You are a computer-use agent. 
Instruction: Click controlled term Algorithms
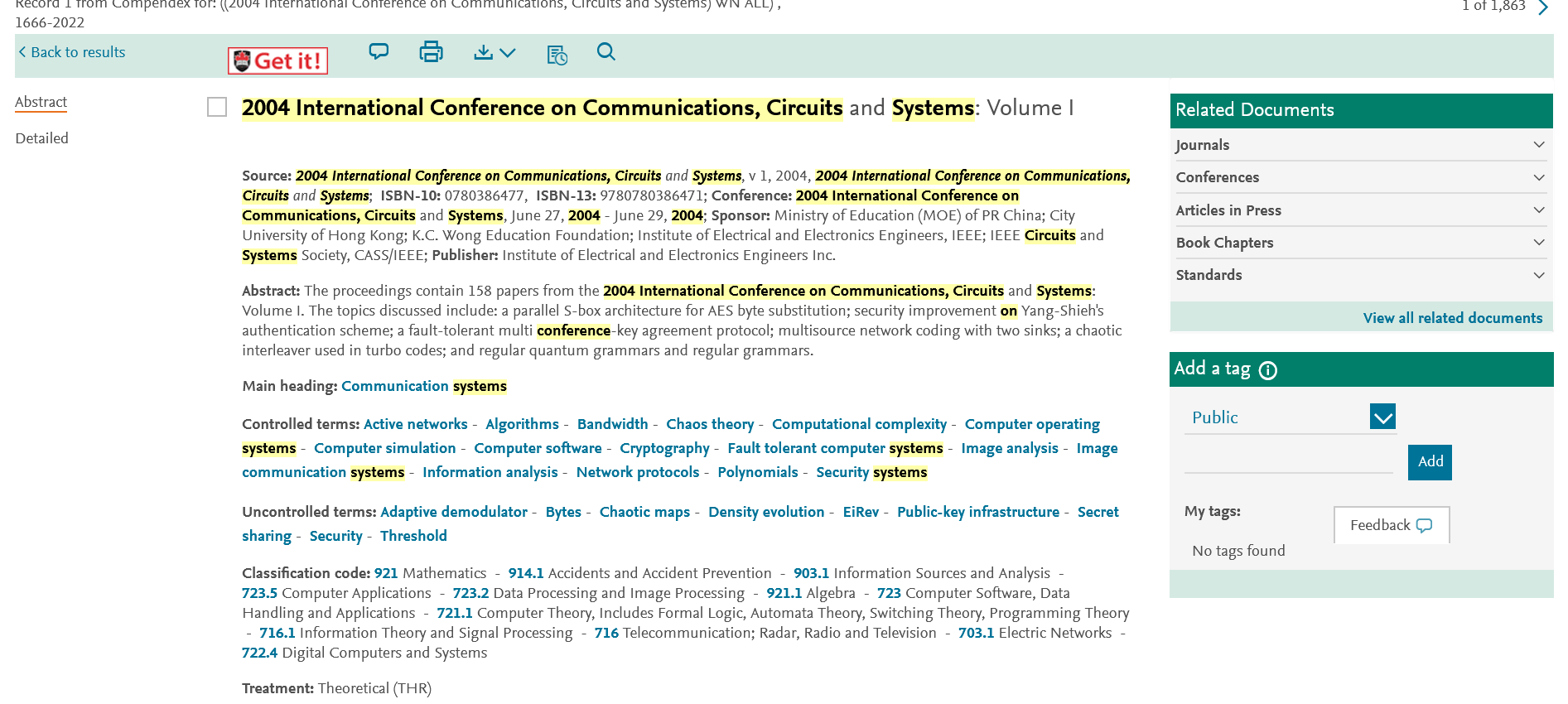coord(522,424)
